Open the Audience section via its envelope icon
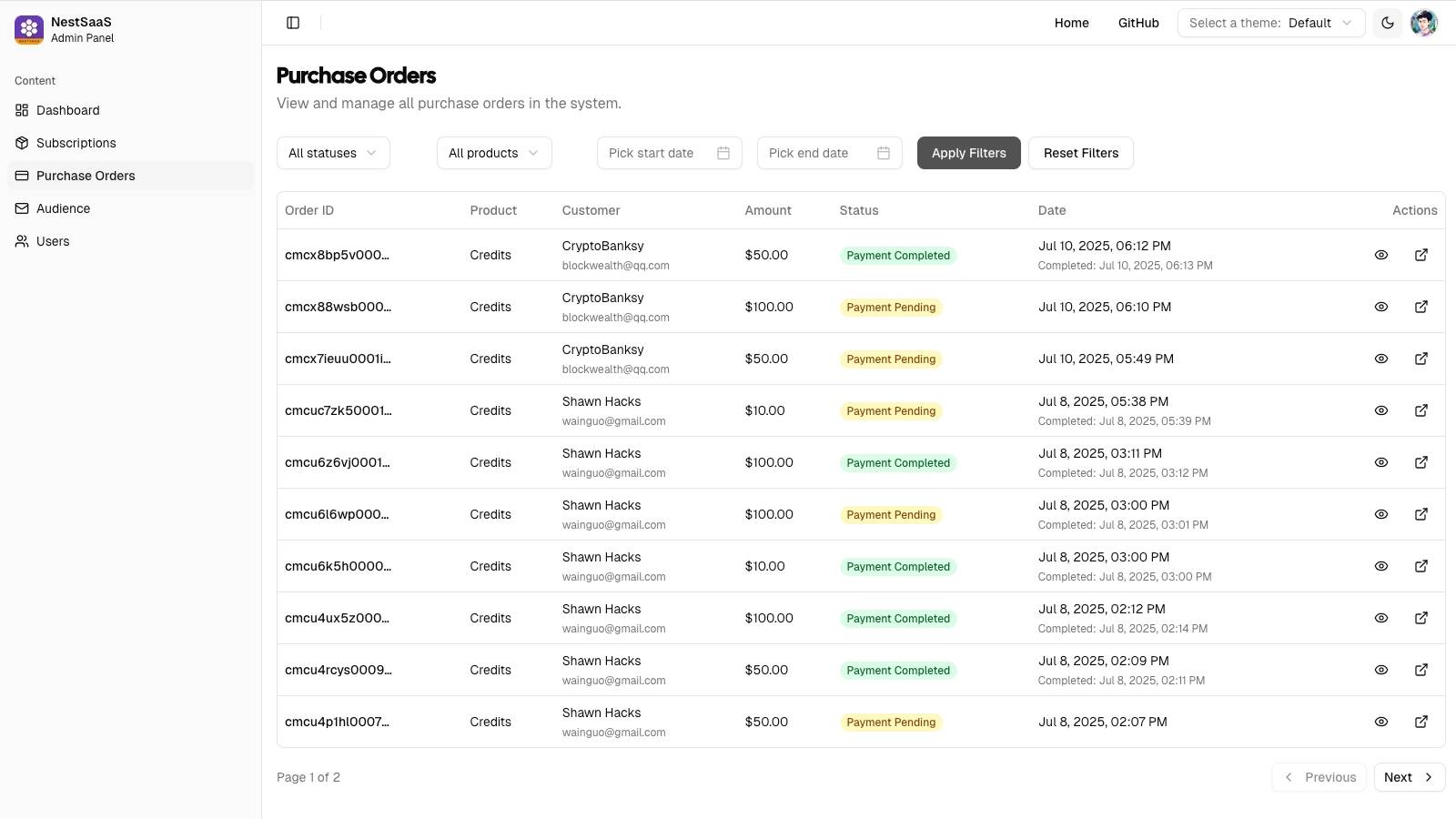Image resolution: width=1456 pixels, height=819 pixels. coord(20,208)
